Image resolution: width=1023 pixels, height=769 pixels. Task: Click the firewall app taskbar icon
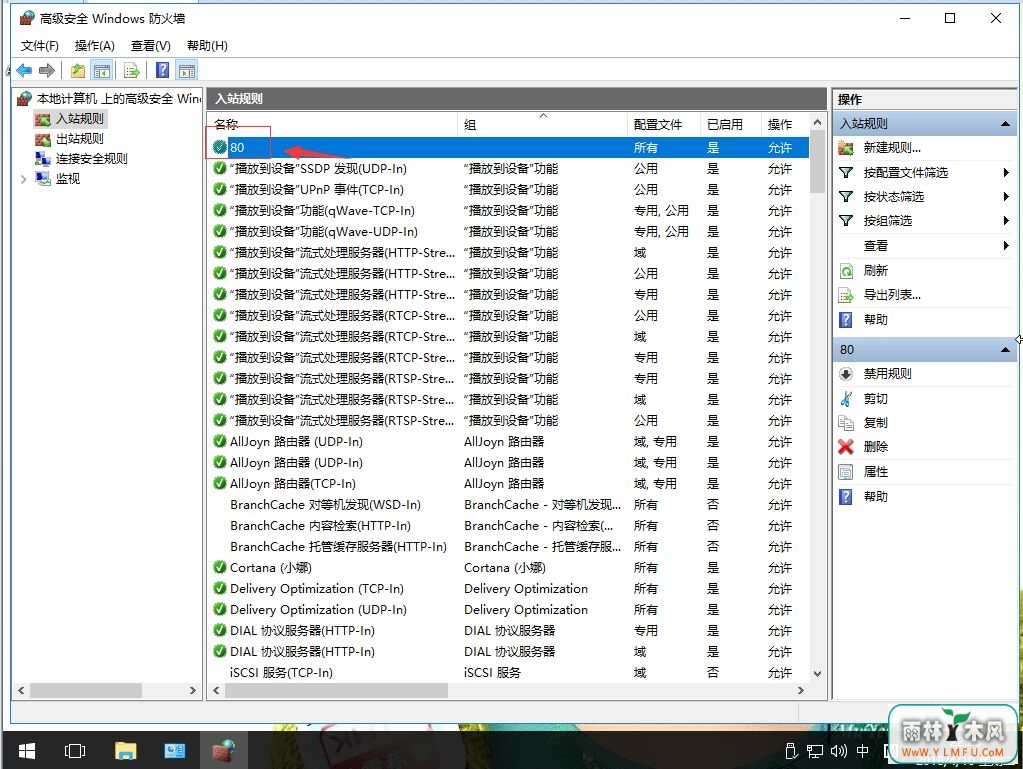click(224, 751)
